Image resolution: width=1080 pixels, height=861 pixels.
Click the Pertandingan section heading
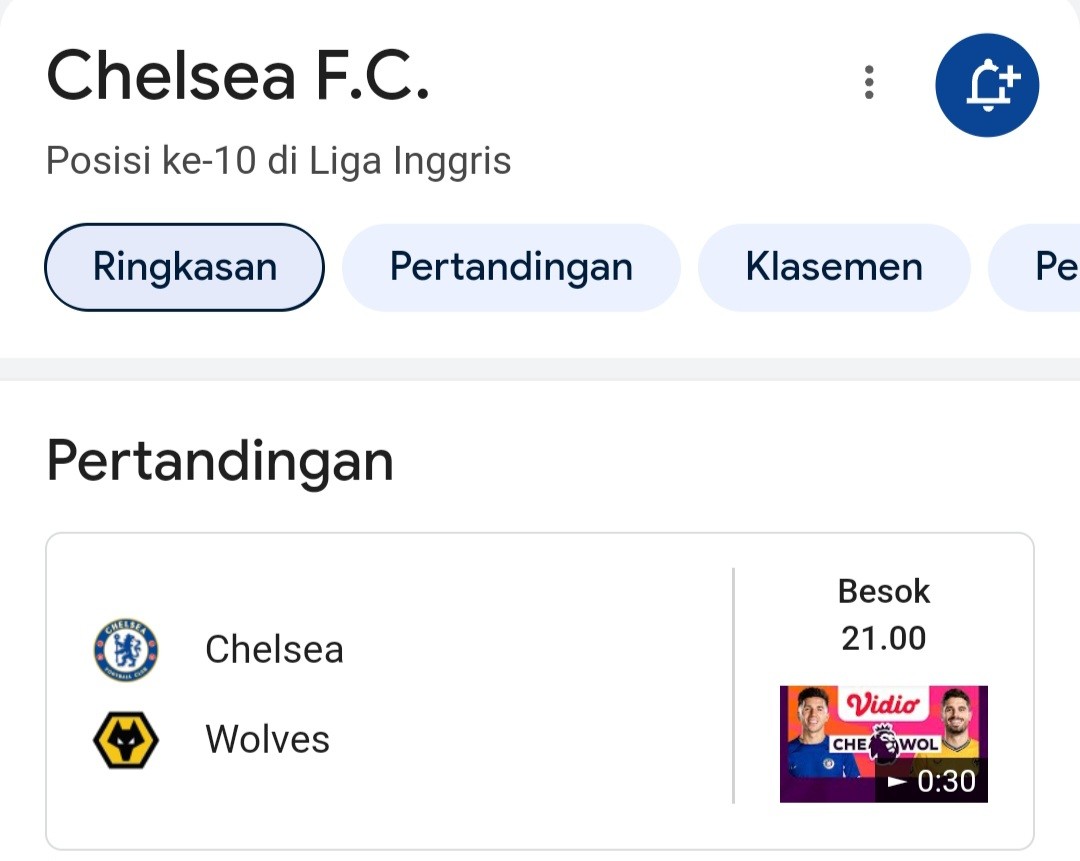click(x=220, y=461)
